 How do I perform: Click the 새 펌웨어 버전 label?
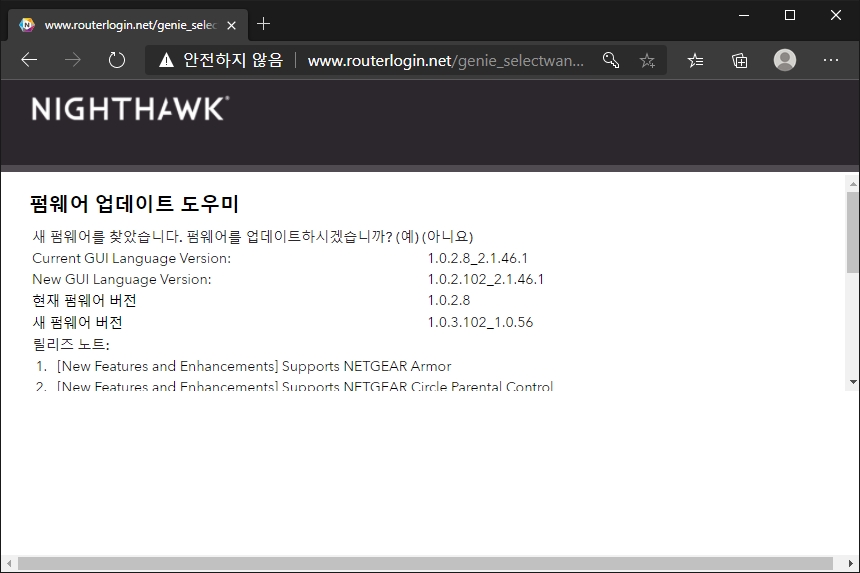pos(77,322)
